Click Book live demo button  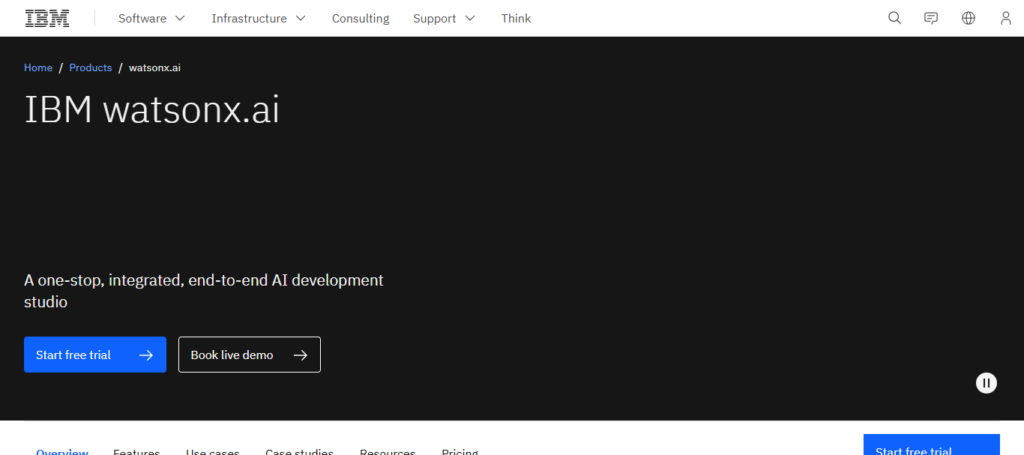click(249, 354)
